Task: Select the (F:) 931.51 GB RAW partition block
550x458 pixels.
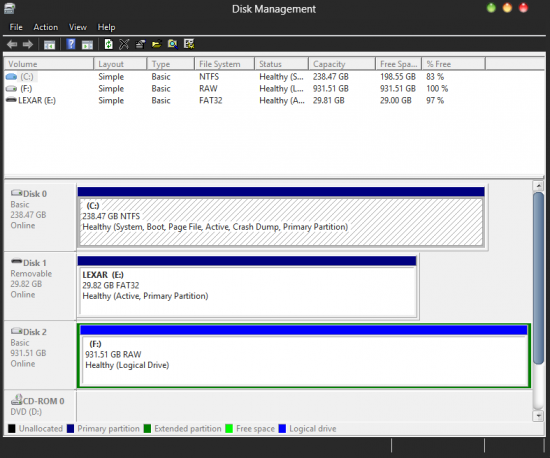Action: (304, 356)
